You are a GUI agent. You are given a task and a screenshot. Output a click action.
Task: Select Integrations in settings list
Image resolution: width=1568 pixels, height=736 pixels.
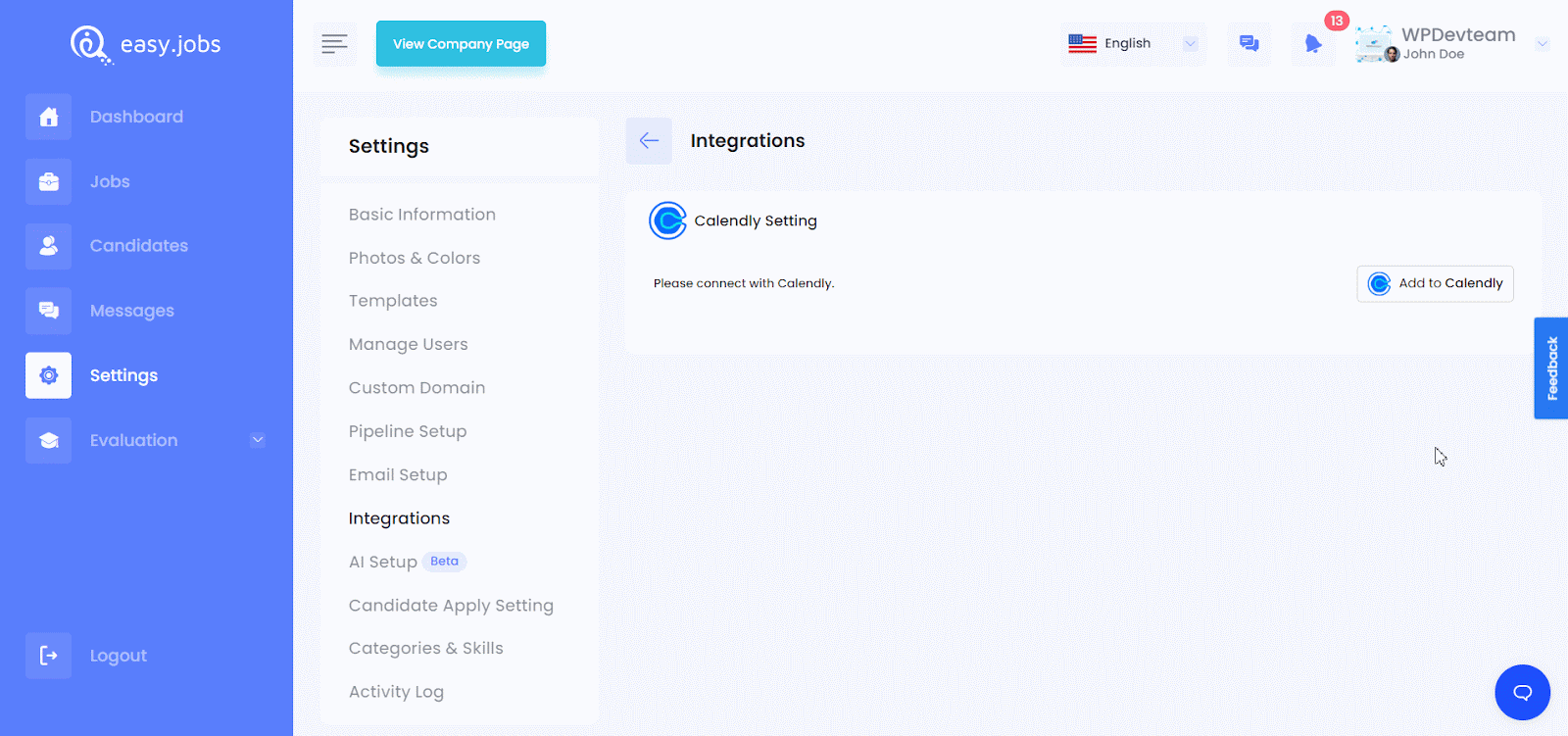pos(399,518)
